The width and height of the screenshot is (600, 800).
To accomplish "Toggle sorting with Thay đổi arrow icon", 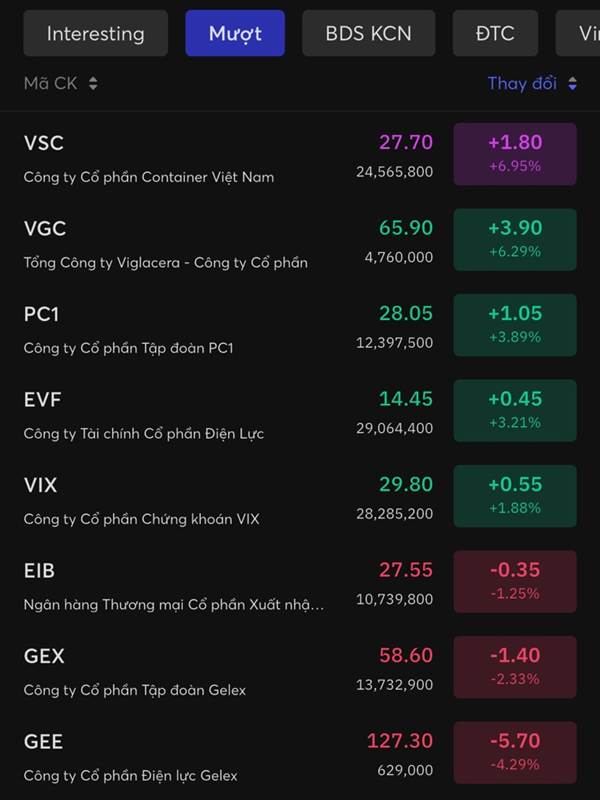I will pos(572,83).
